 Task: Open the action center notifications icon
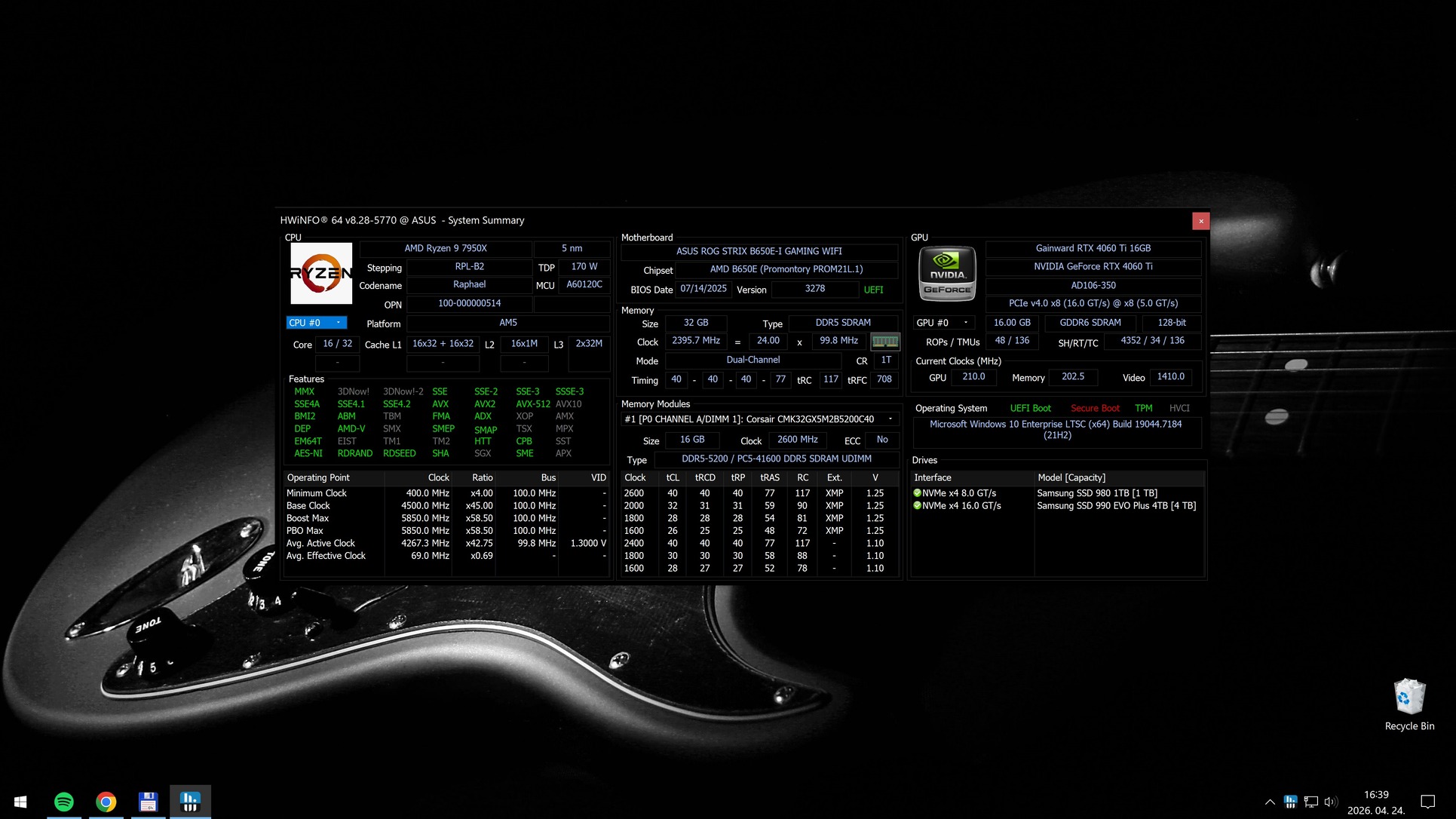point(1427,802)
